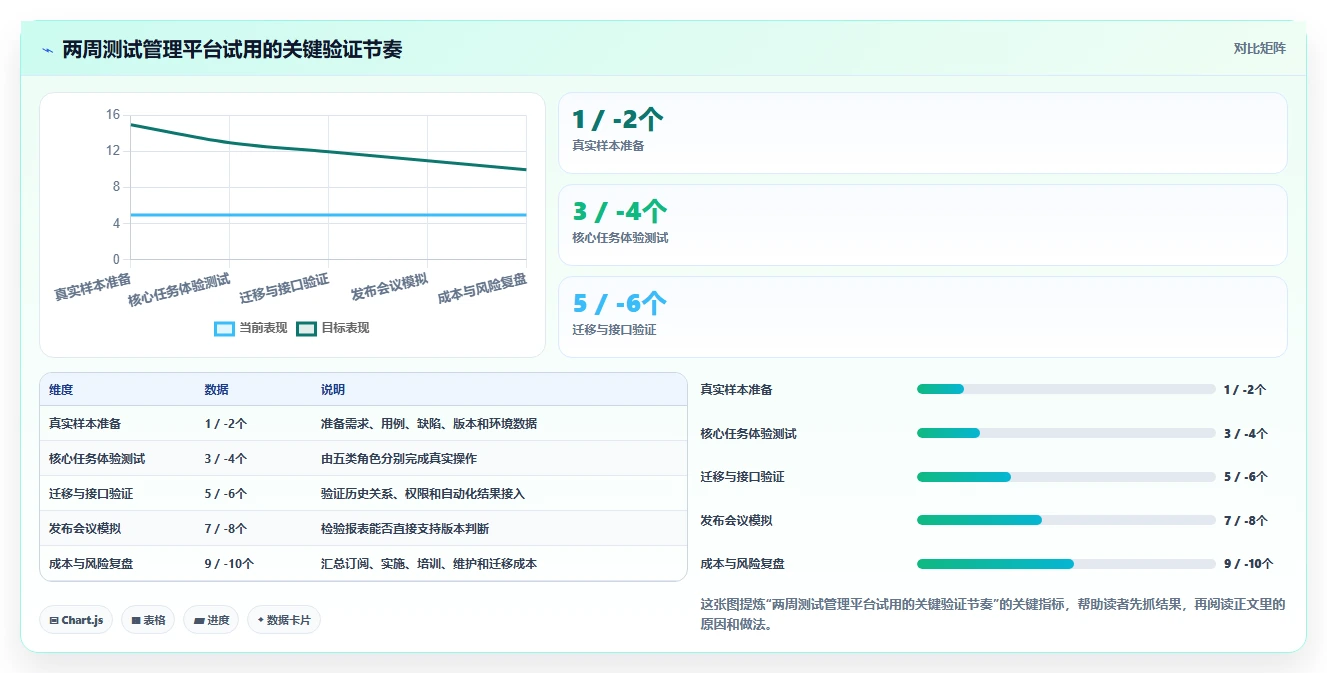Image resolution: width=1327 pixels, height=673 pixels.
Task: Click the progress list label 发布会议模拟
Action: [x=736, y=521]
